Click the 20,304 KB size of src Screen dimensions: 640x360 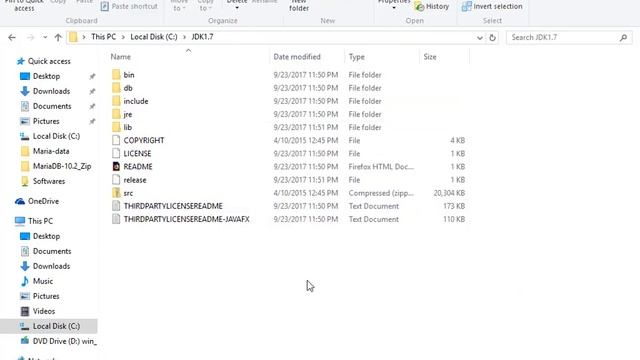pyautogui.click(x=449, y=193)
